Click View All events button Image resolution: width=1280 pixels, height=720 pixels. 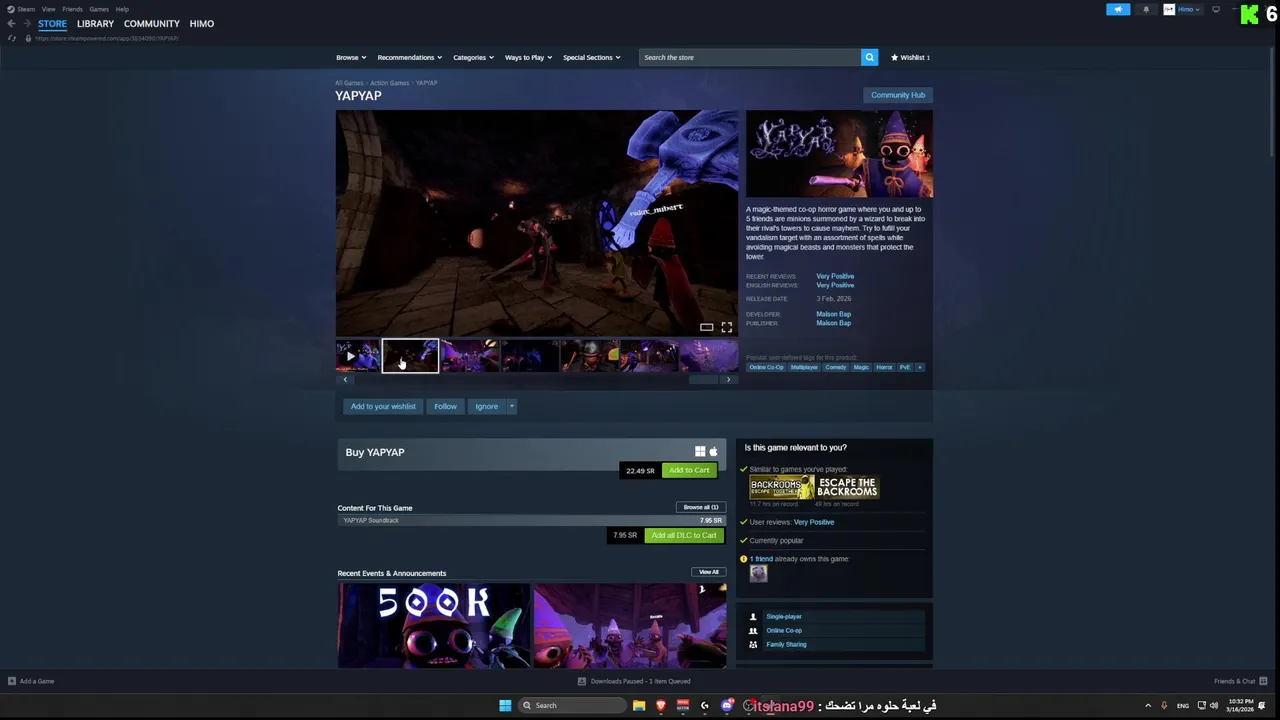[x=709, y=572]
